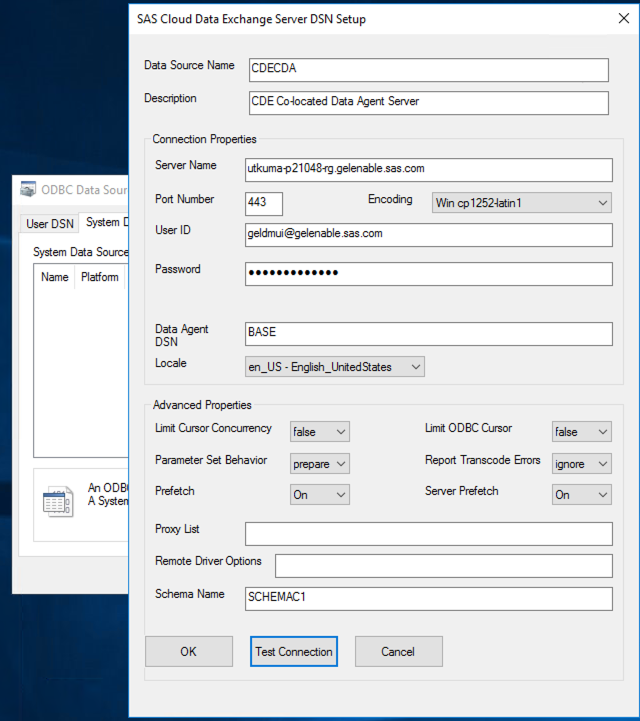The width and height of the screenshot is (640, 721).
Task: Select System DSN tab in ODBC window
Action: point(105,222)
